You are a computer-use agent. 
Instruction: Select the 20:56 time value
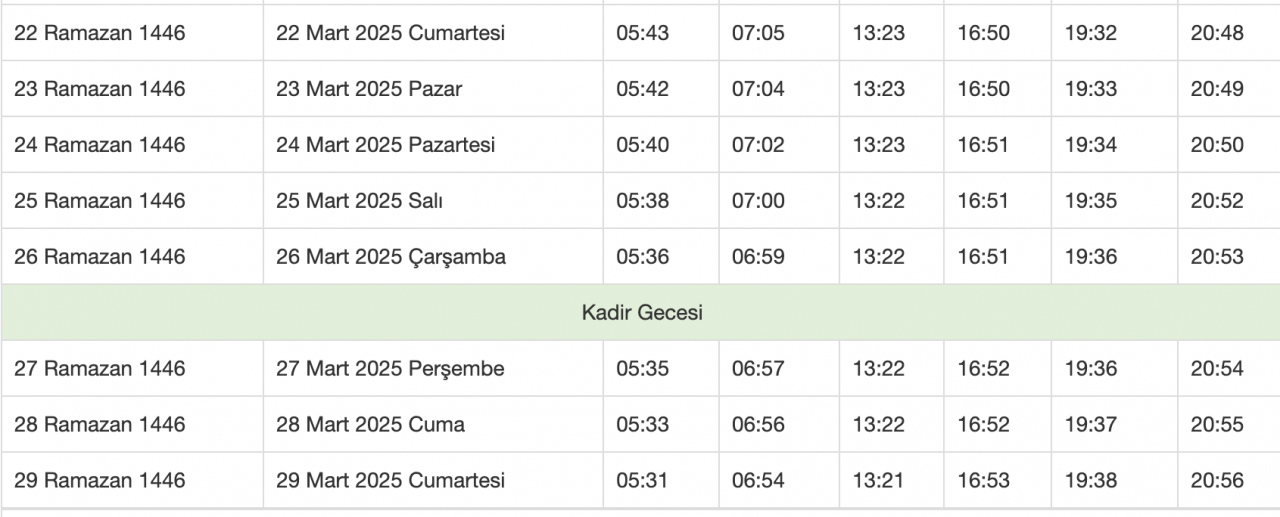[1217, 481]
